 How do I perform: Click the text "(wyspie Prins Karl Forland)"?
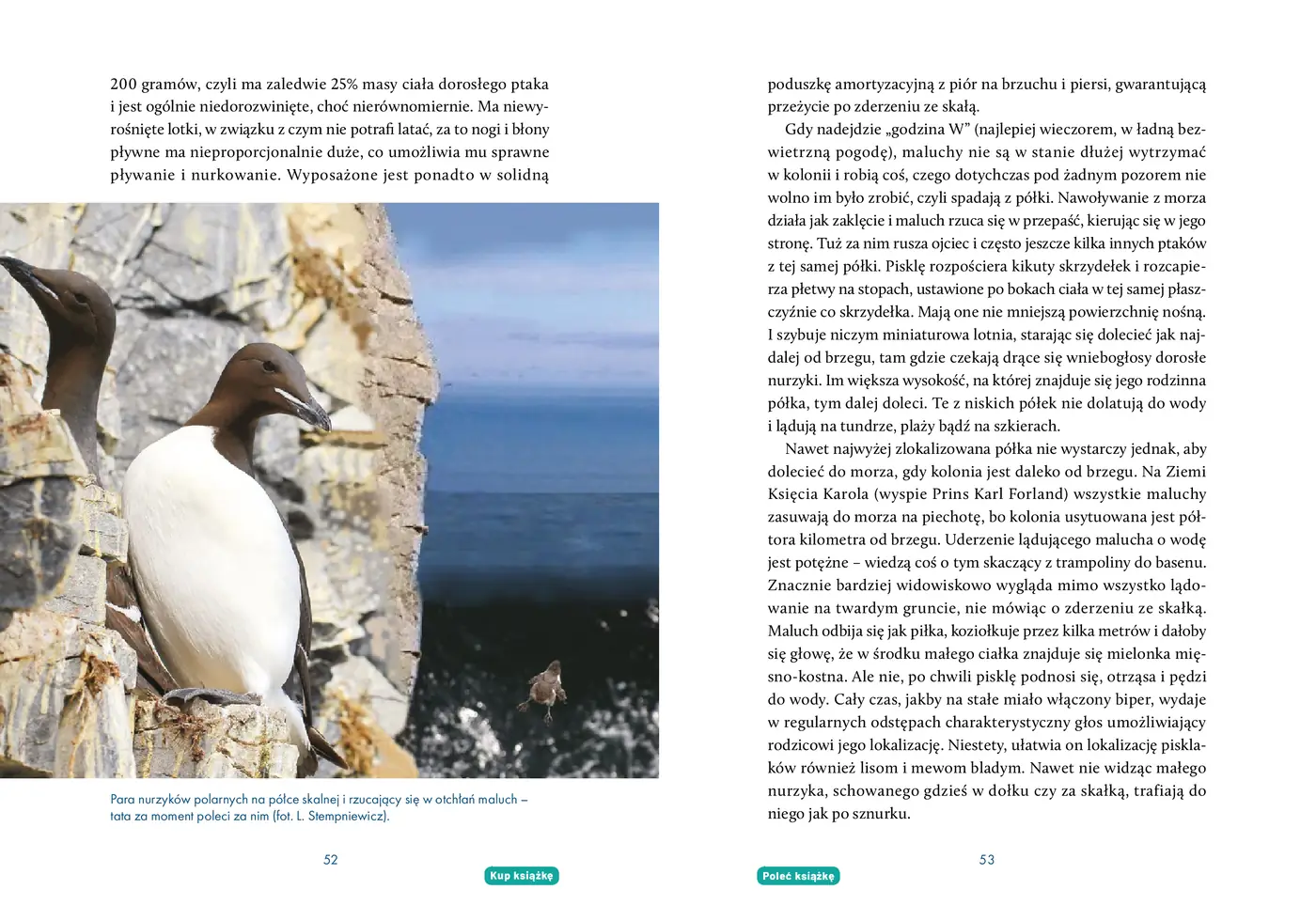pos(971,494)
